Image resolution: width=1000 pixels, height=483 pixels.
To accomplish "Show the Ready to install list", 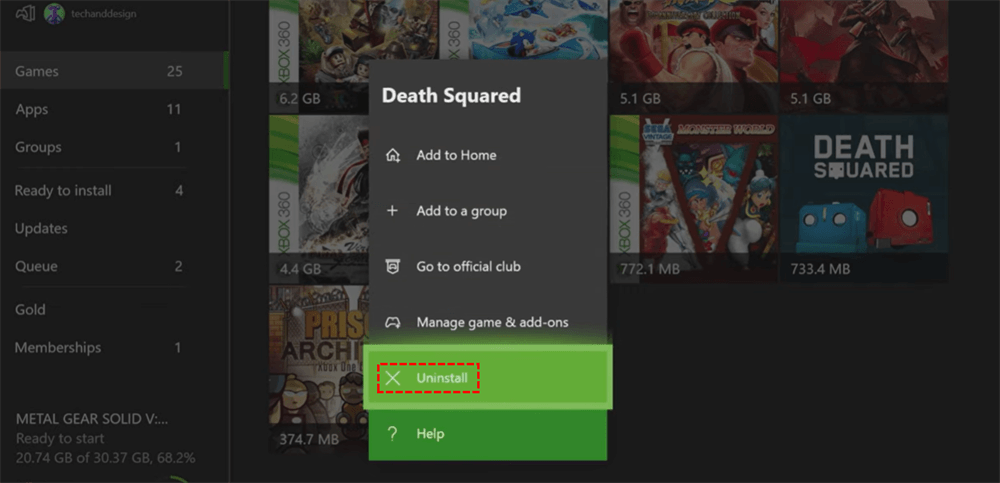I will tap(63, 191).
